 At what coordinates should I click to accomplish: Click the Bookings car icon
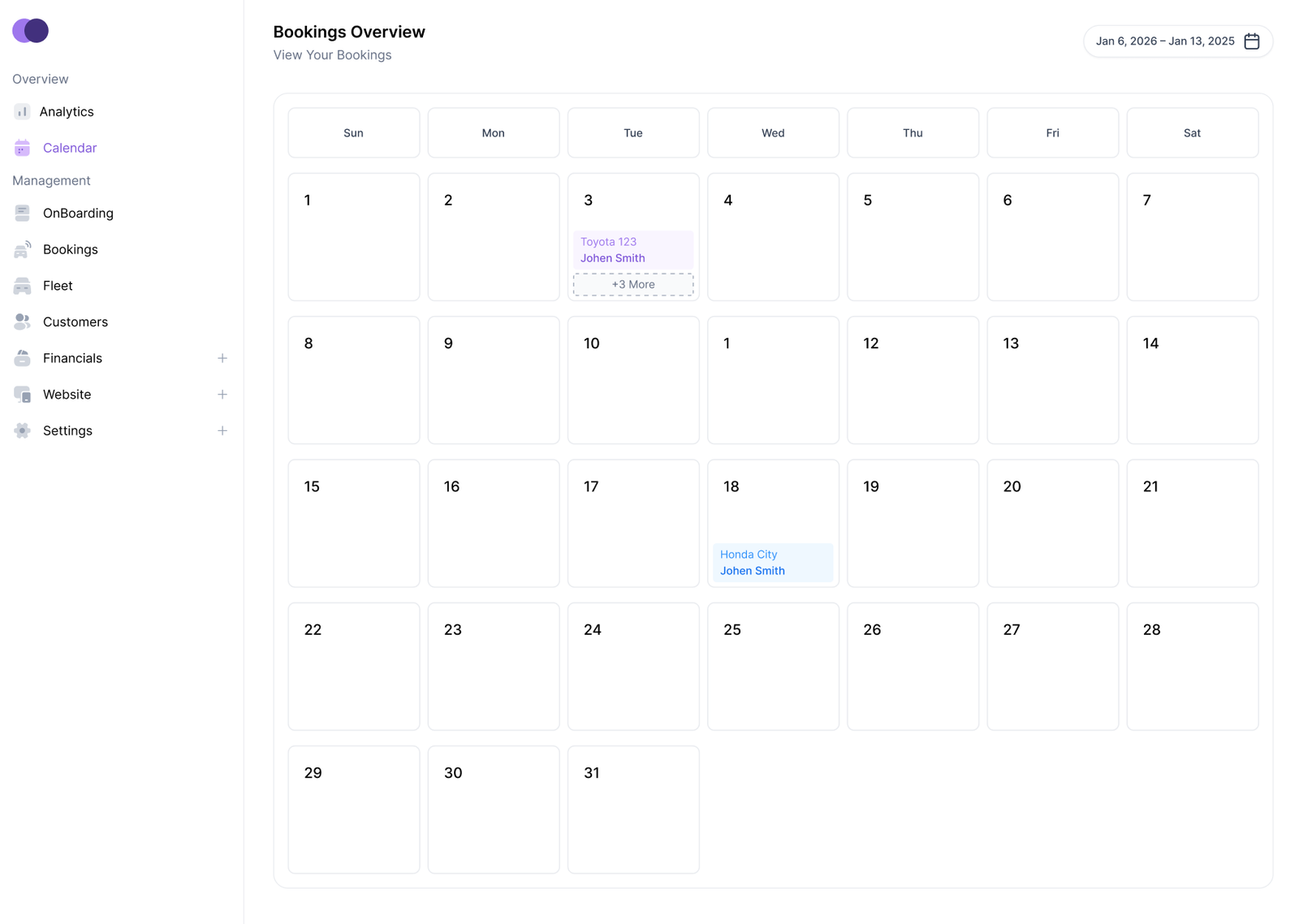tap(22, 249)
